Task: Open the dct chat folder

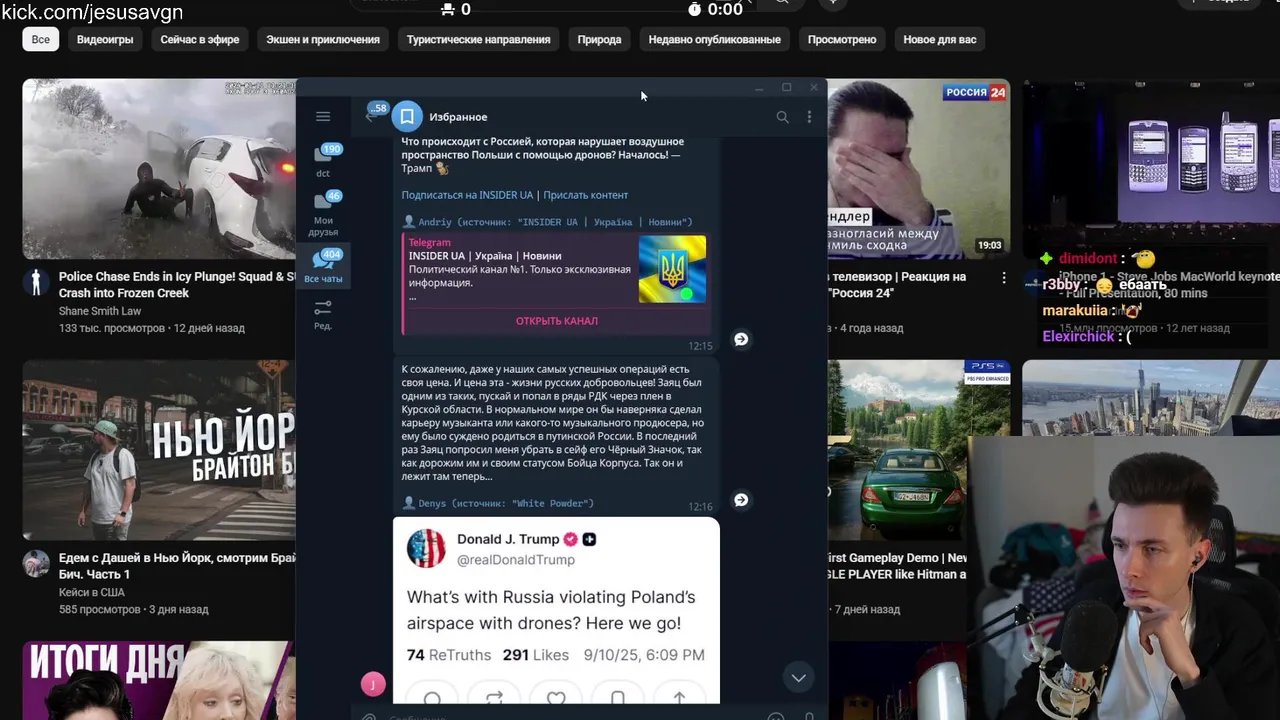Action: point(323,161)
